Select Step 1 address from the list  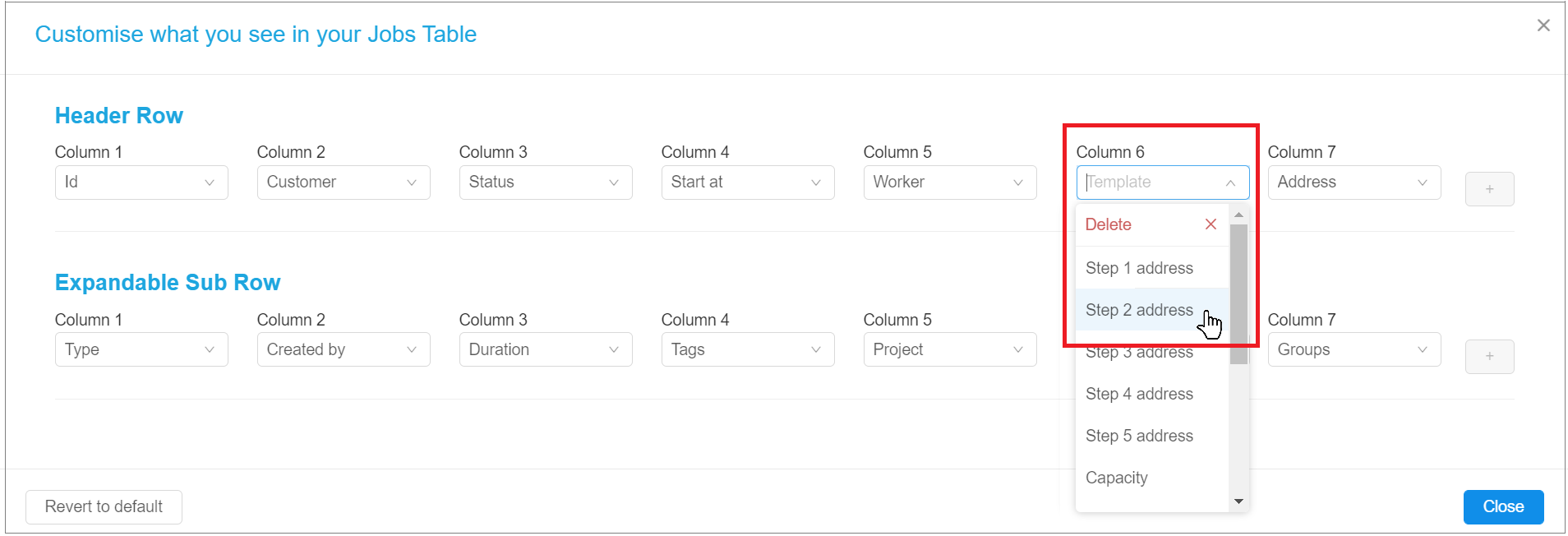tap(1139, 267)
